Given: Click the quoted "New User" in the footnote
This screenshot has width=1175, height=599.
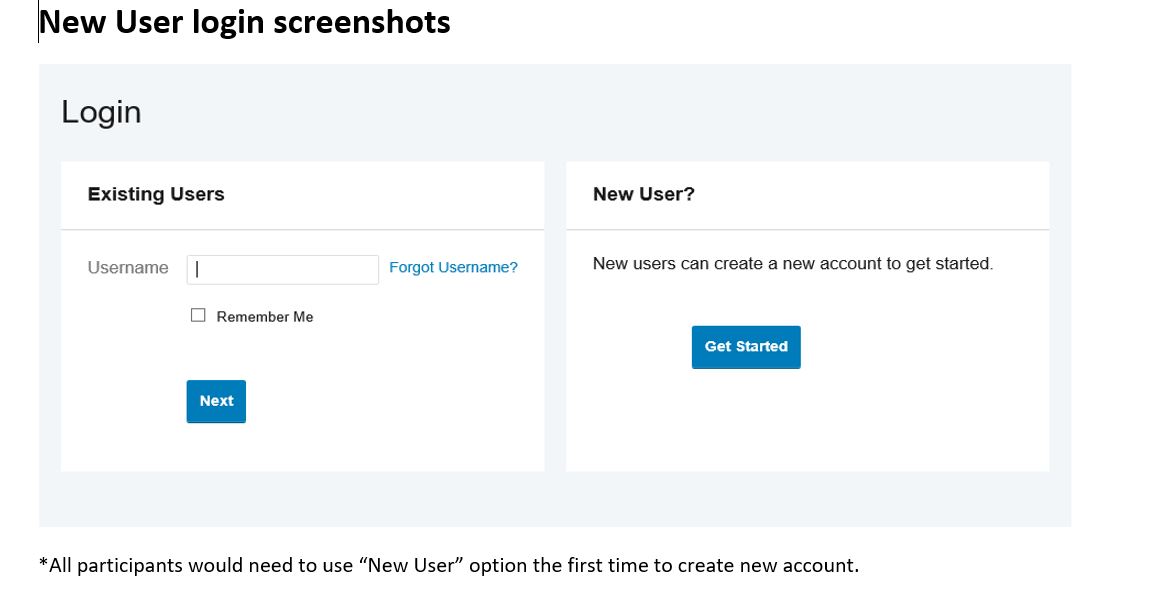Looking at the screenshot, I should point(410,566).
